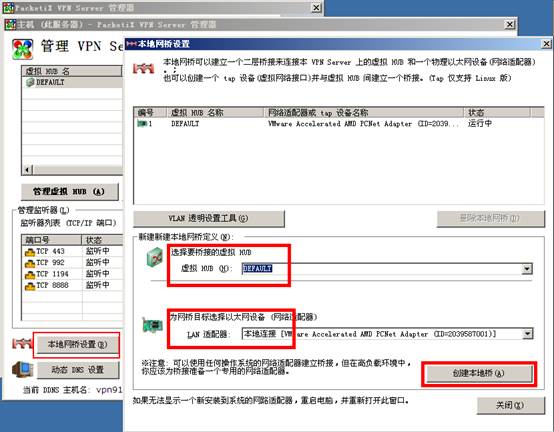Open the VLAN 透明设置工具 button
The image size is (554, 432).
208,219
